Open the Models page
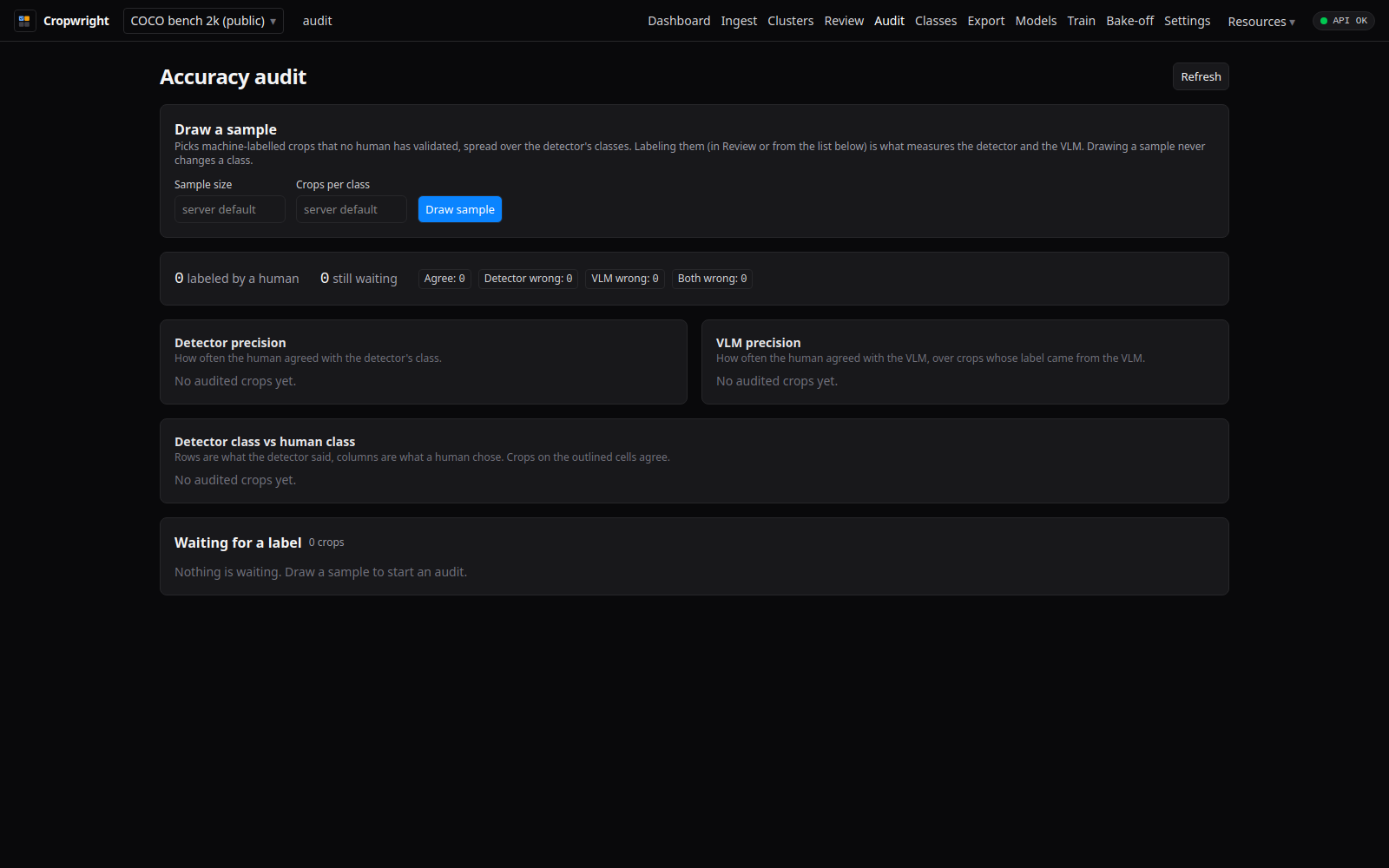1389x868 pixels. pos(1036,21)
